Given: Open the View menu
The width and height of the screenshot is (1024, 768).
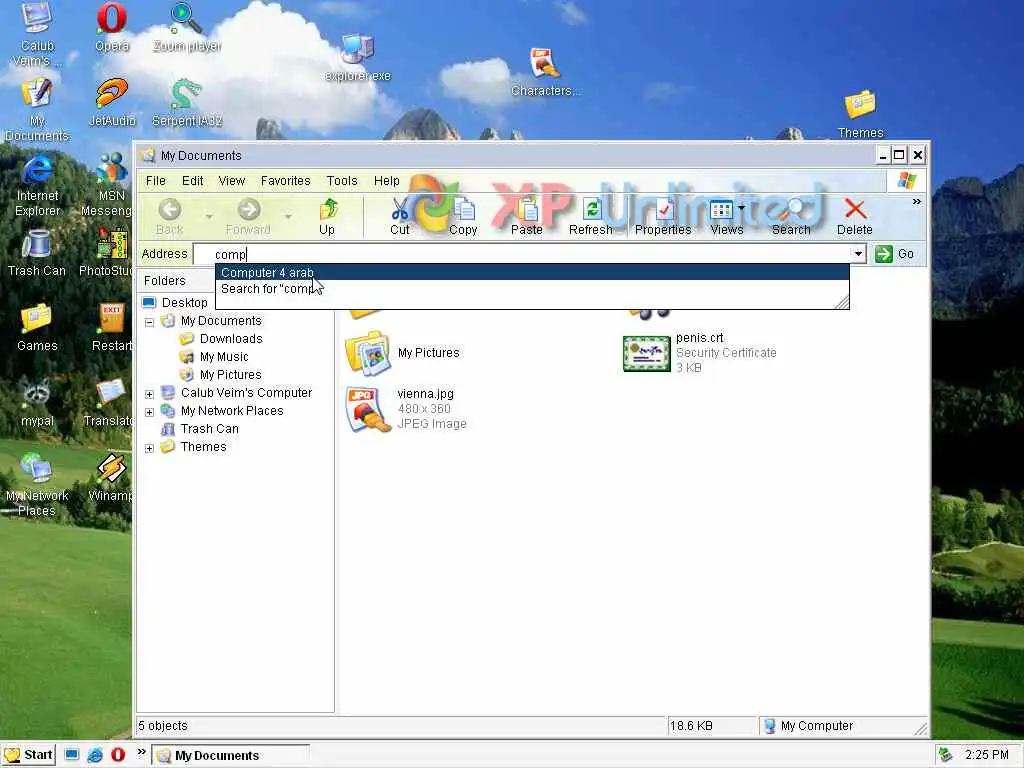Looking at the screenshot, I should [x=232, y=181].
